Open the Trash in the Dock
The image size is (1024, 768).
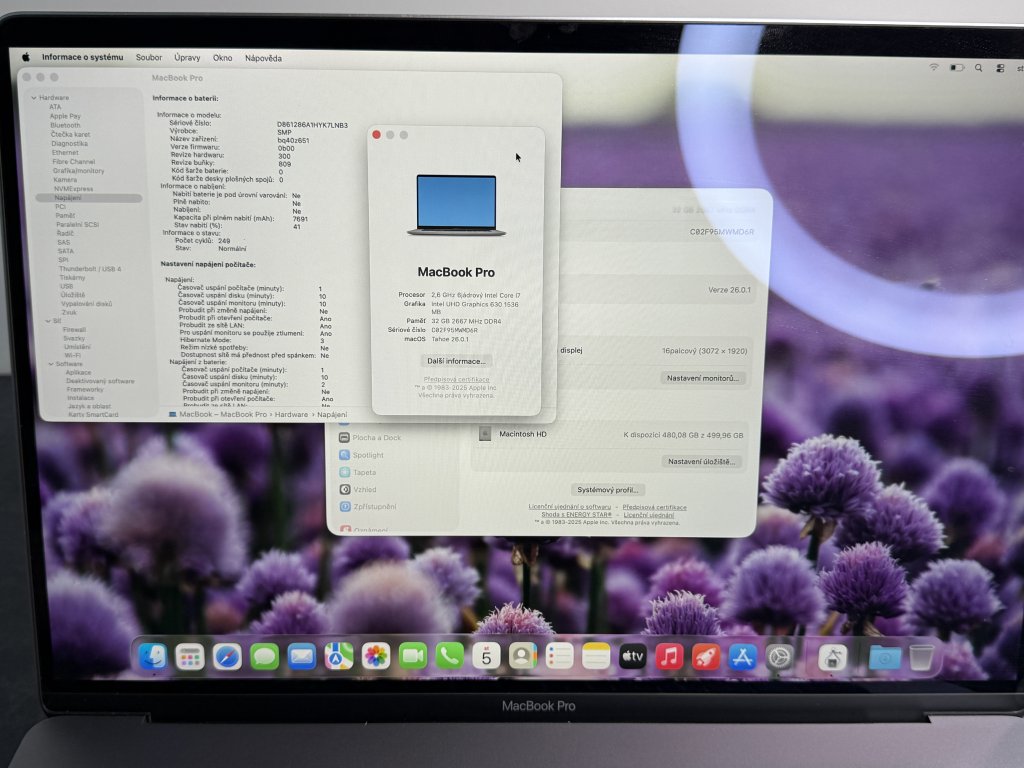921,657
